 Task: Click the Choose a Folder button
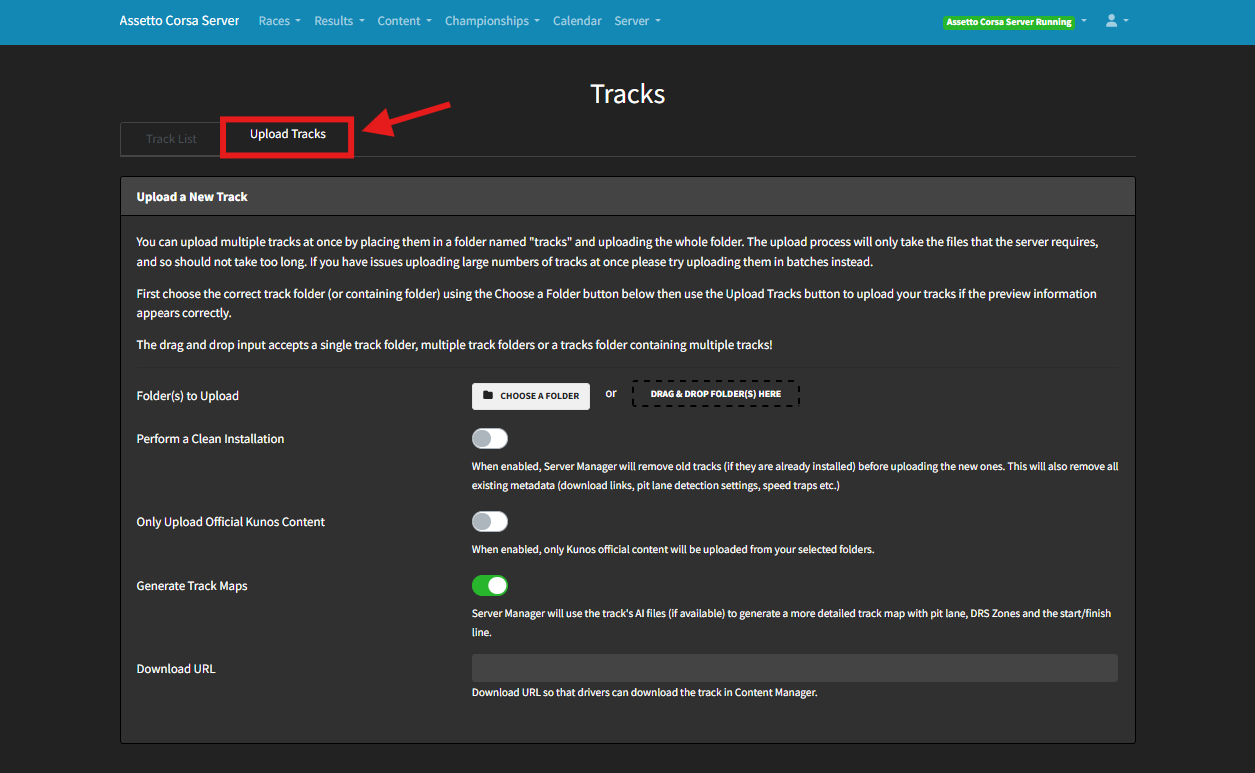coord(531,396)
